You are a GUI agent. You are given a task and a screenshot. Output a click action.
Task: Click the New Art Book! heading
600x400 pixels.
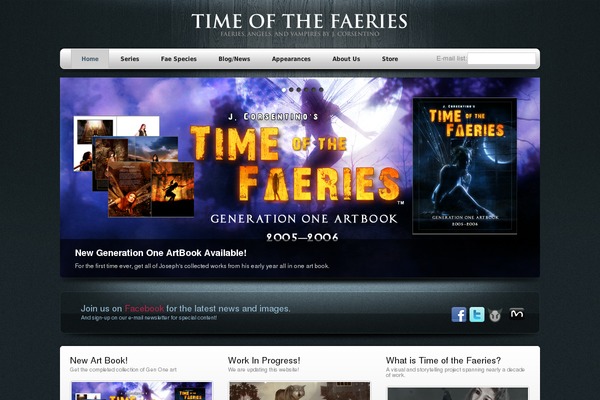[x=99, y=361]
